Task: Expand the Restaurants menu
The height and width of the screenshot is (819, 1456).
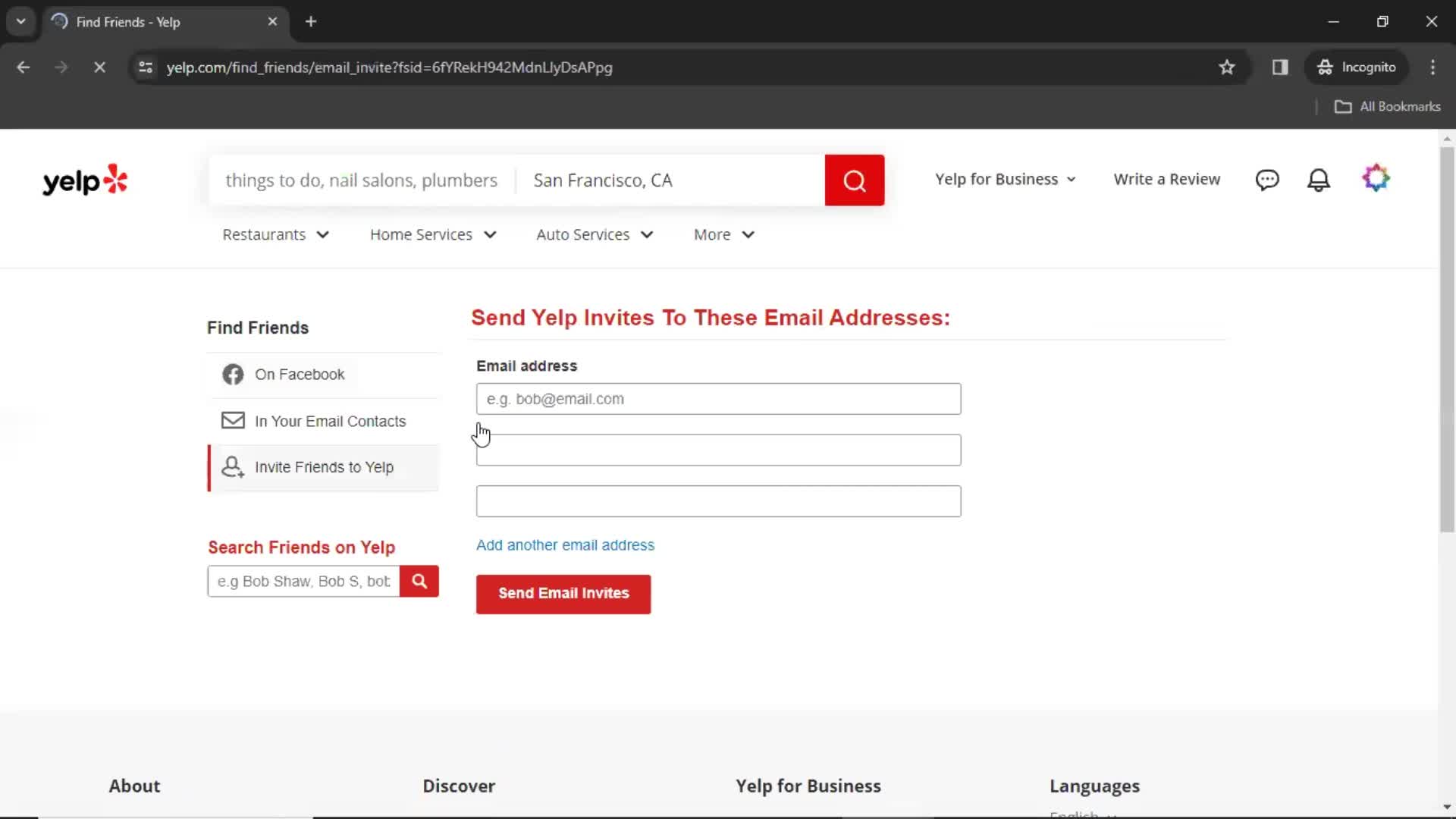Action: pyautogui.click(x=276, y=235)
